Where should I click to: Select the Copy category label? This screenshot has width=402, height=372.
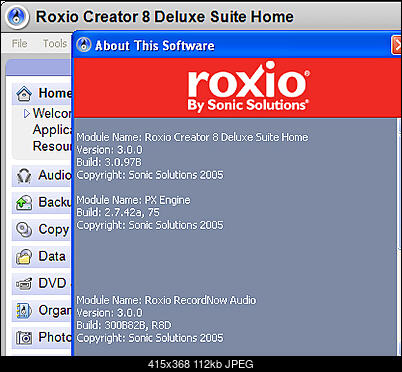[54, 230]
